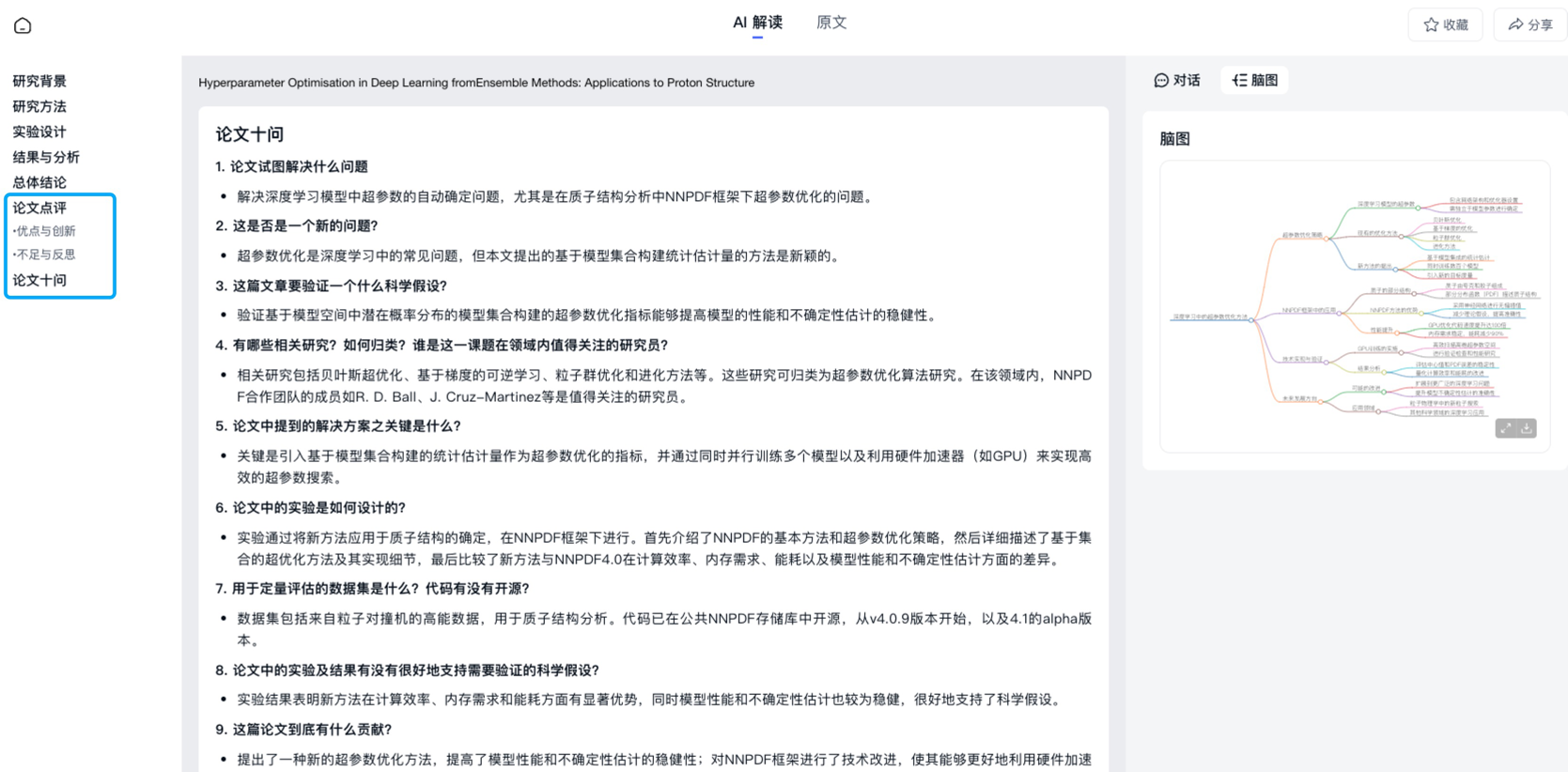This screenshot has width=1568, height=772.
Task: Expand mind map to fullscreen
Action: (x=1505, y=428)
